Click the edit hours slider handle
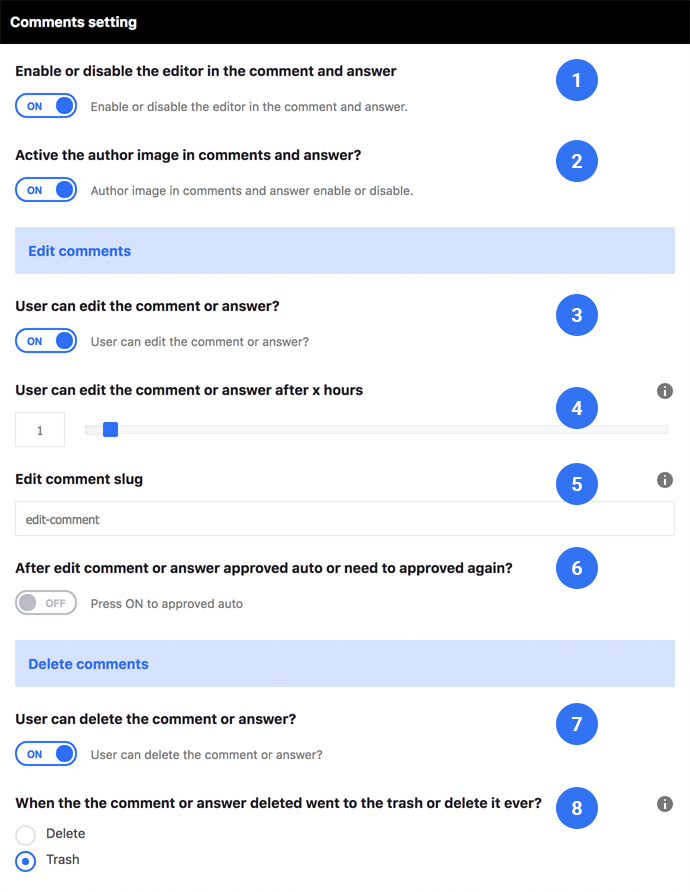 click(110, 430)
